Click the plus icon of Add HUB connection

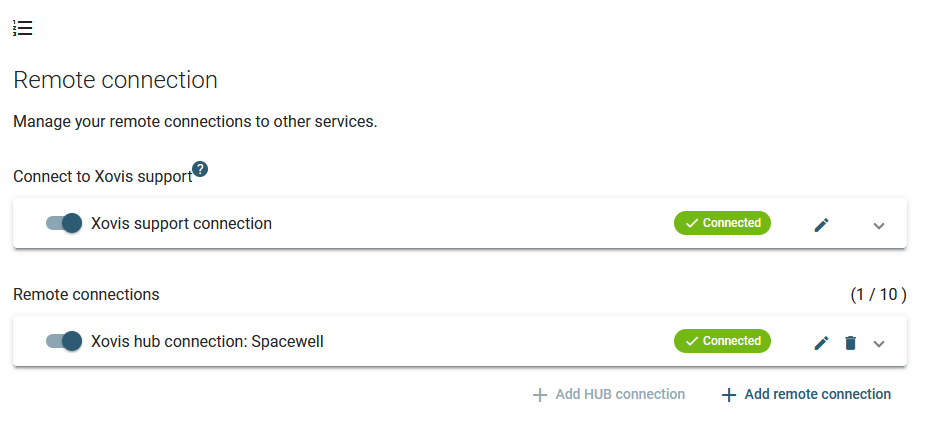(540, 395)
